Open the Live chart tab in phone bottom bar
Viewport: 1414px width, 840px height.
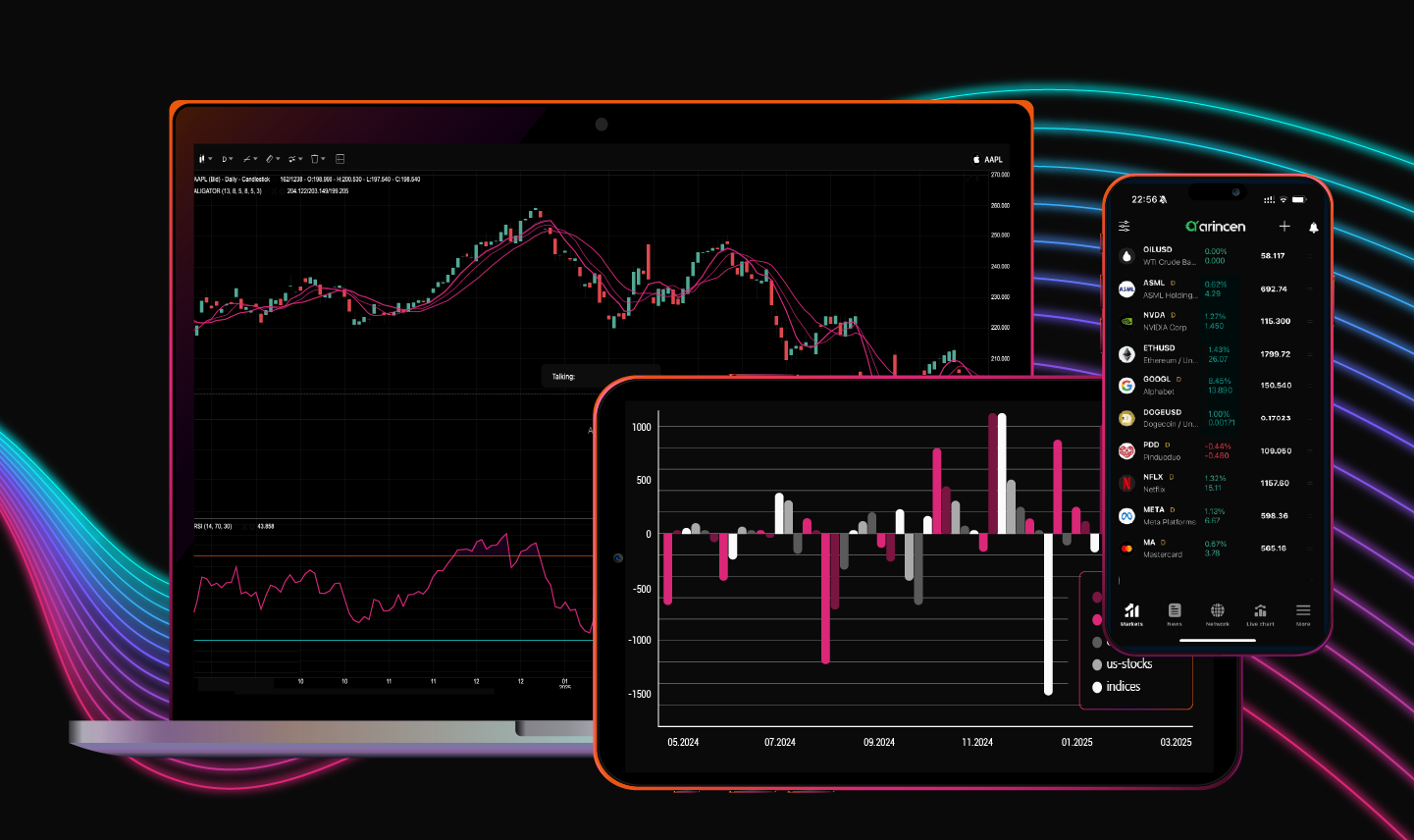pyautogui.click(x=1260, y=615)
